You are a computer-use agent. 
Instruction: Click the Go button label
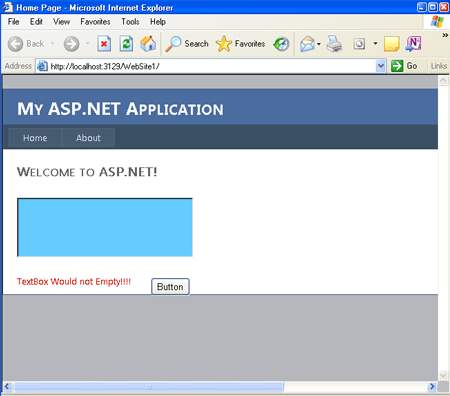click(412, 66)
